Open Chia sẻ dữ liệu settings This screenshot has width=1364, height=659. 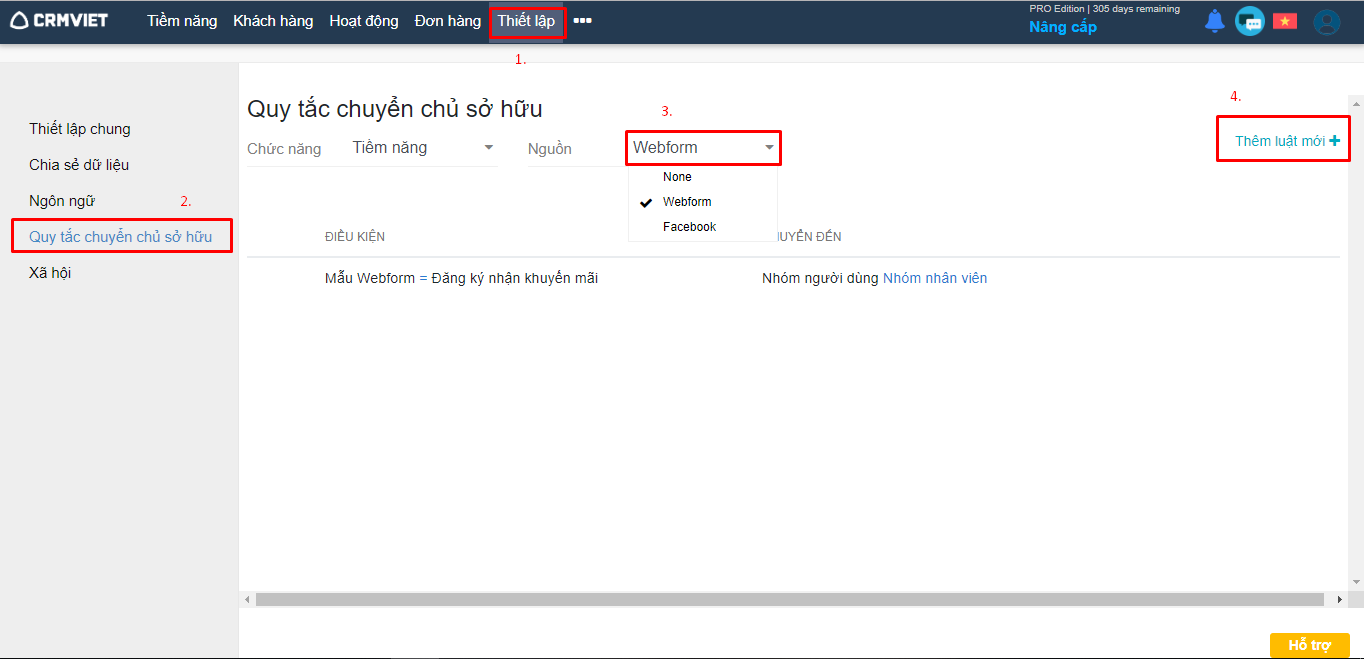(x=79, y=165)
